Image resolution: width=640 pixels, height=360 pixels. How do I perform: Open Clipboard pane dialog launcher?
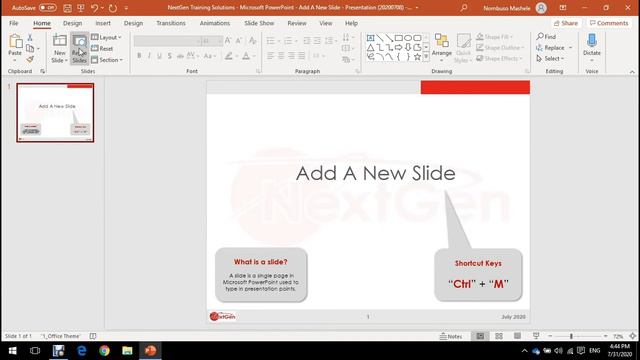(x=42, y=71)
